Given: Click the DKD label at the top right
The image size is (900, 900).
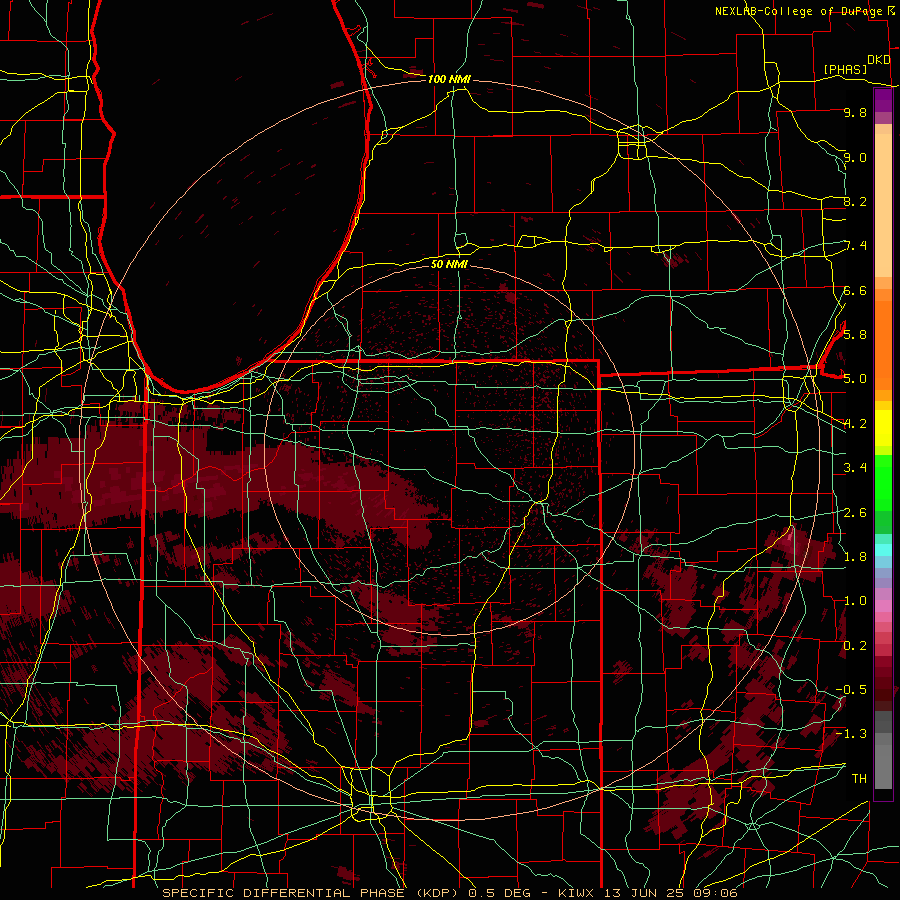Looking at the screenshot, I should pos(879,60).
